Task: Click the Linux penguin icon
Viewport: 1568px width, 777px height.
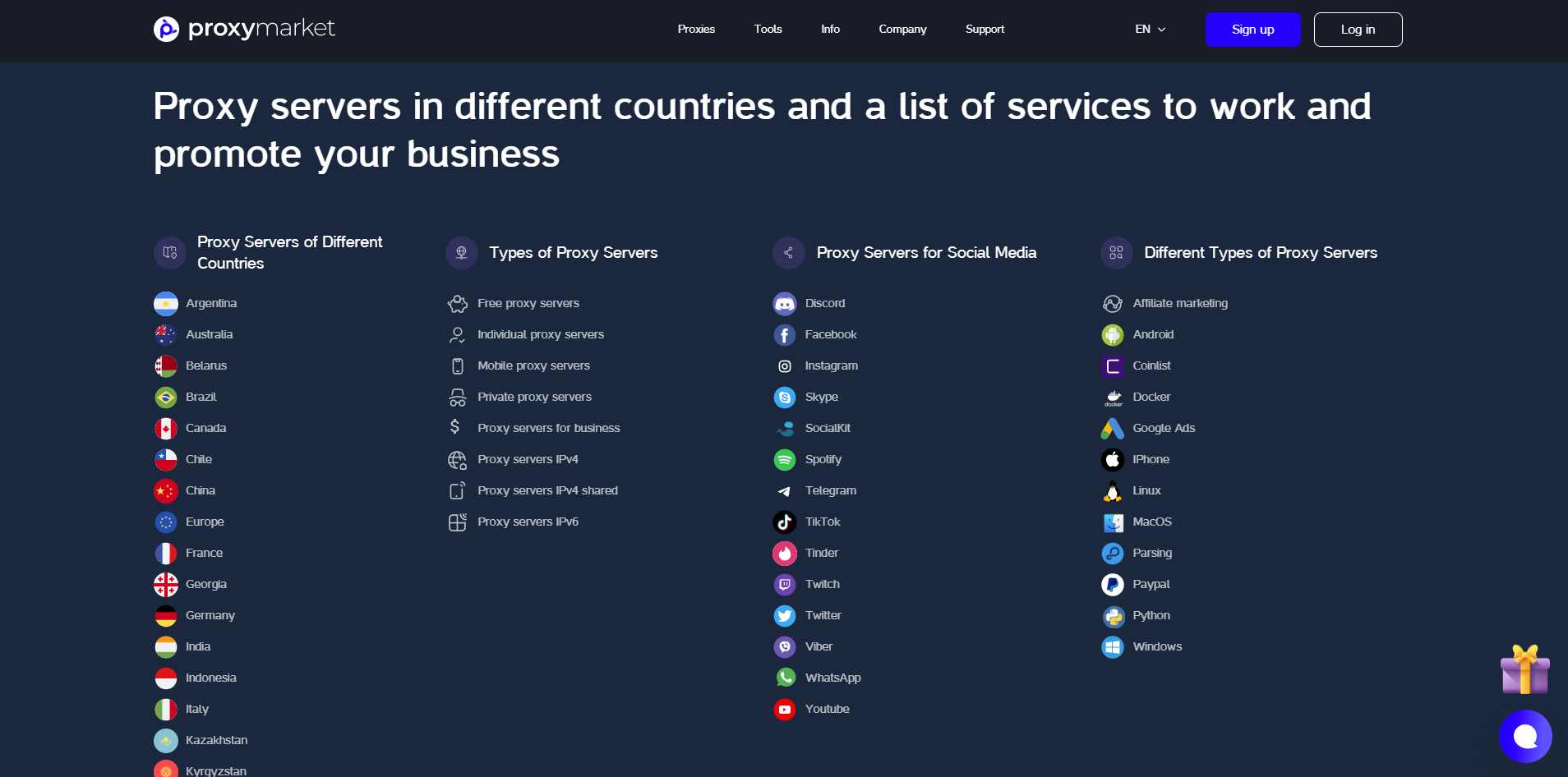Action: coord(1113,491)
